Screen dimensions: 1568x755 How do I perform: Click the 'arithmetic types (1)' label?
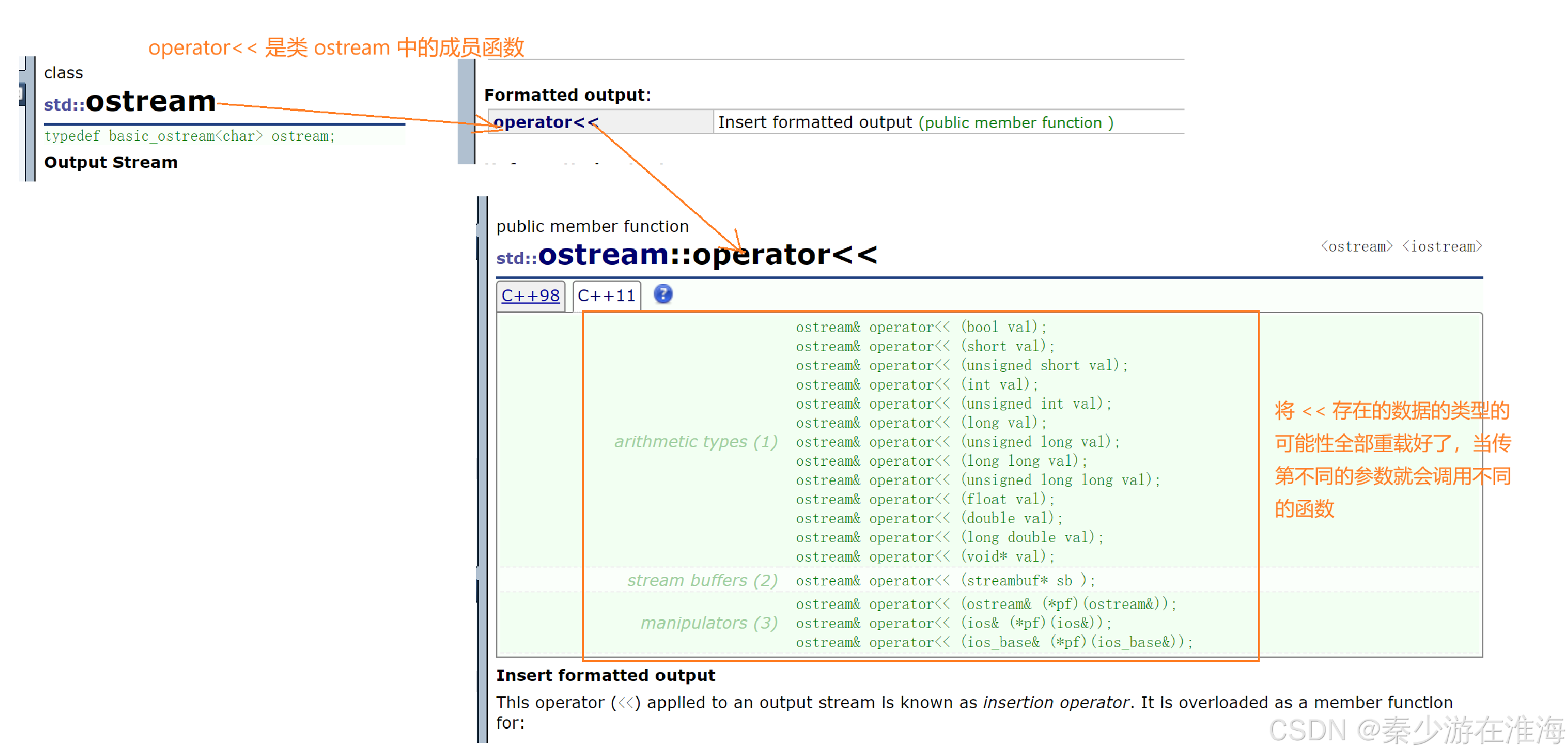coord(695,441)
